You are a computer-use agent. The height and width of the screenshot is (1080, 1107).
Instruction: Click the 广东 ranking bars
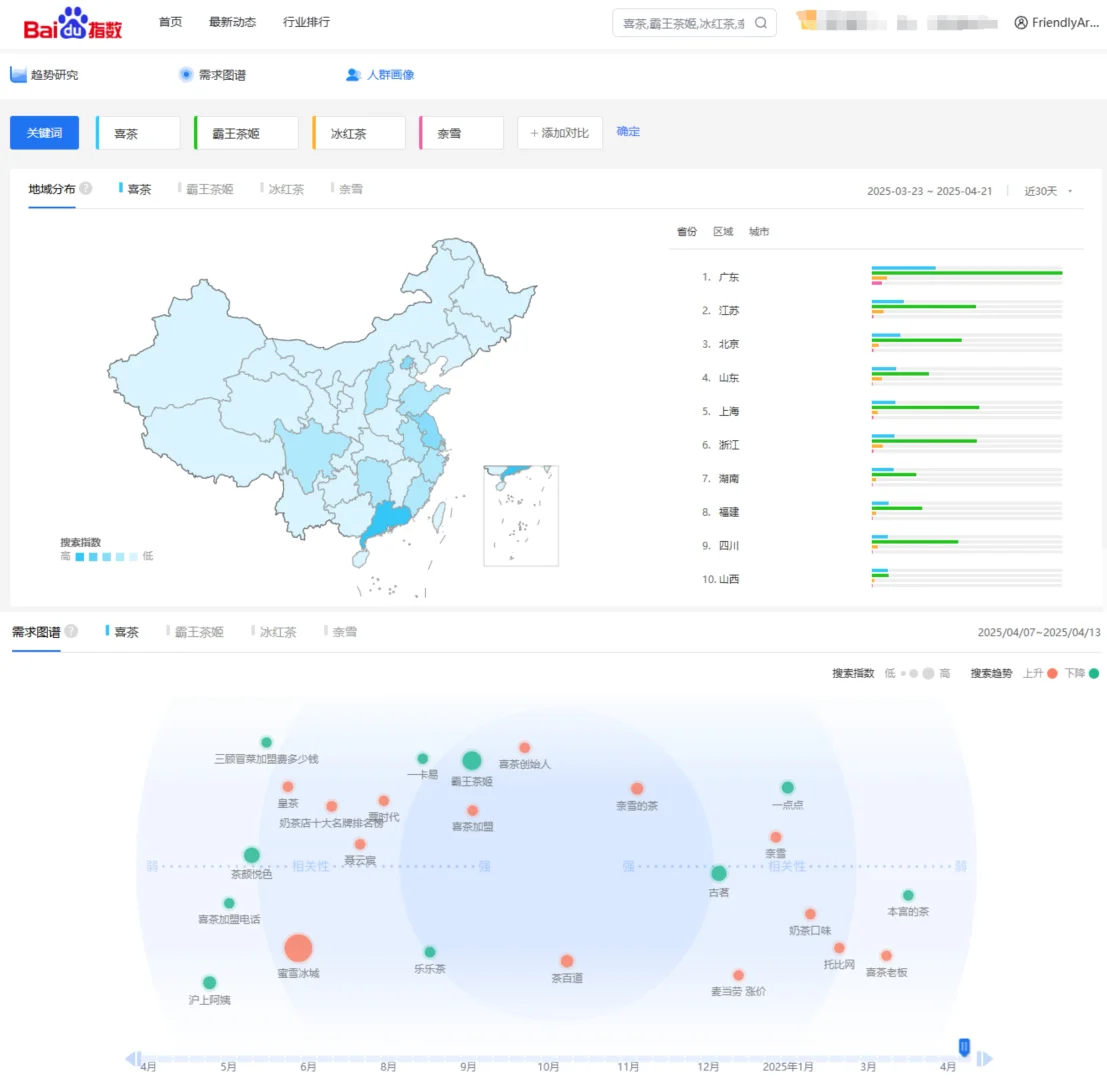pos(967,275)
